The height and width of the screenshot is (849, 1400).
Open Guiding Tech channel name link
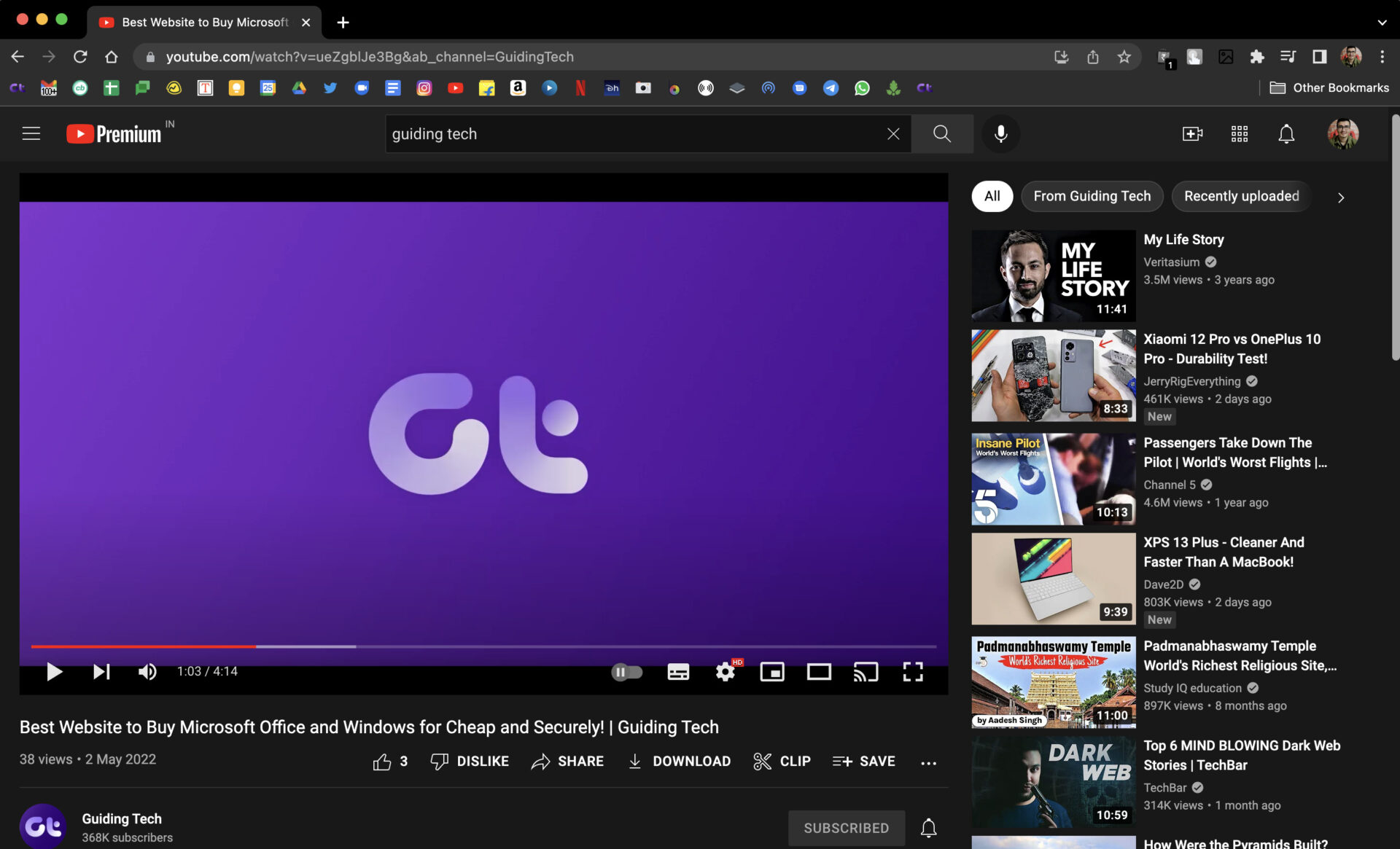pos(122,818)
